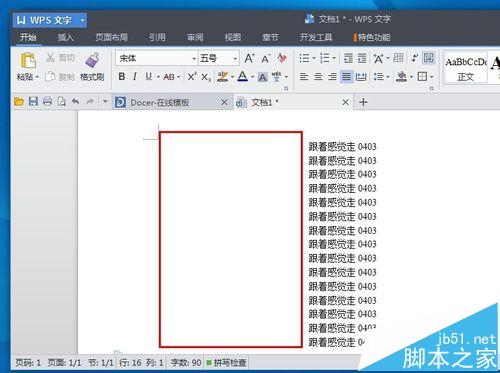This screenshot has height=373, width=500.
Task: Expand the Paste options arrow
Action: [37, 77]
